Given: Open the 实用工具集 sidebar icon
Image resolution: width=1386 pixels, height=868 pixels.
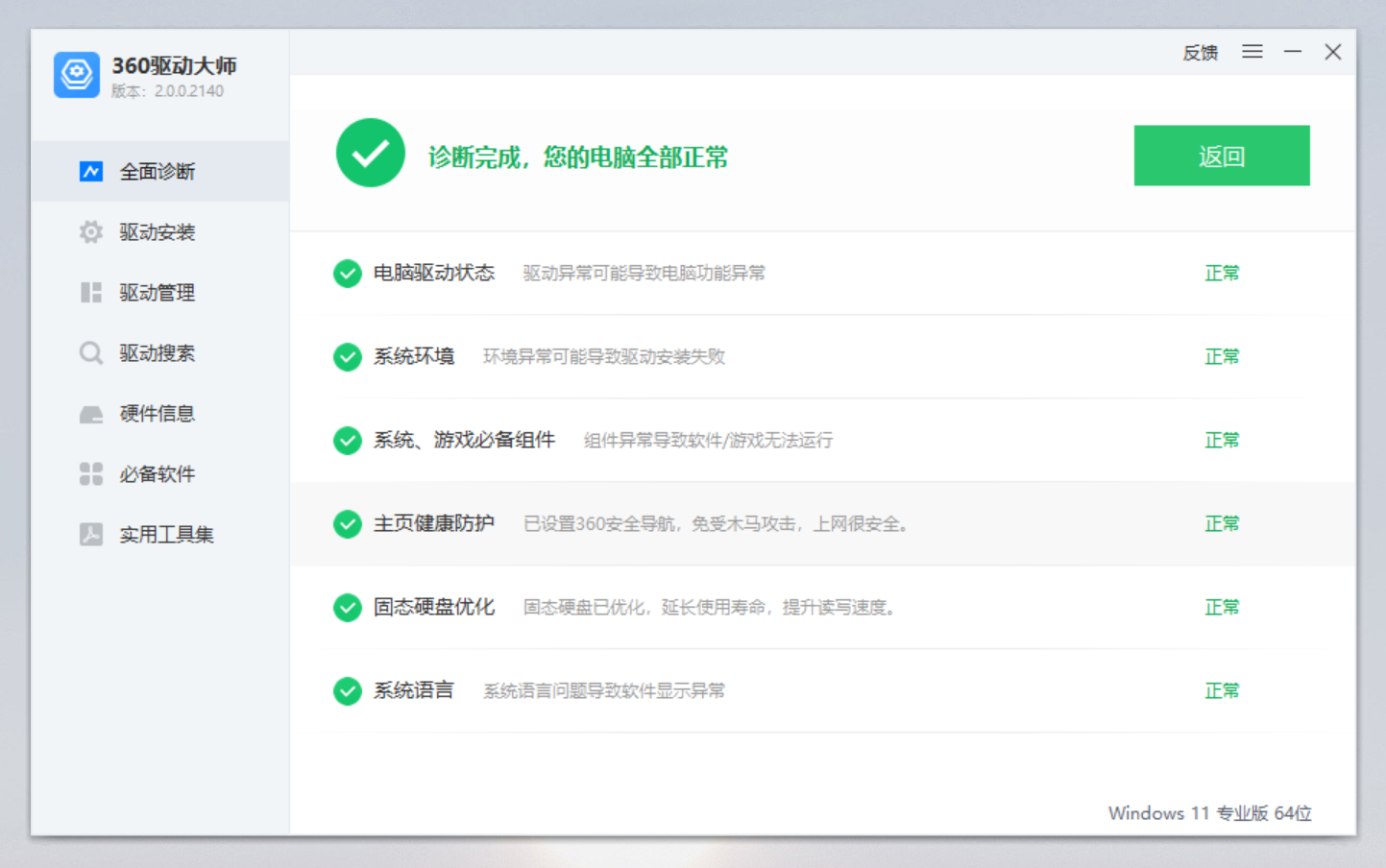Looking at the screenshot, I should pyautogui.click(x=91, y=535).
